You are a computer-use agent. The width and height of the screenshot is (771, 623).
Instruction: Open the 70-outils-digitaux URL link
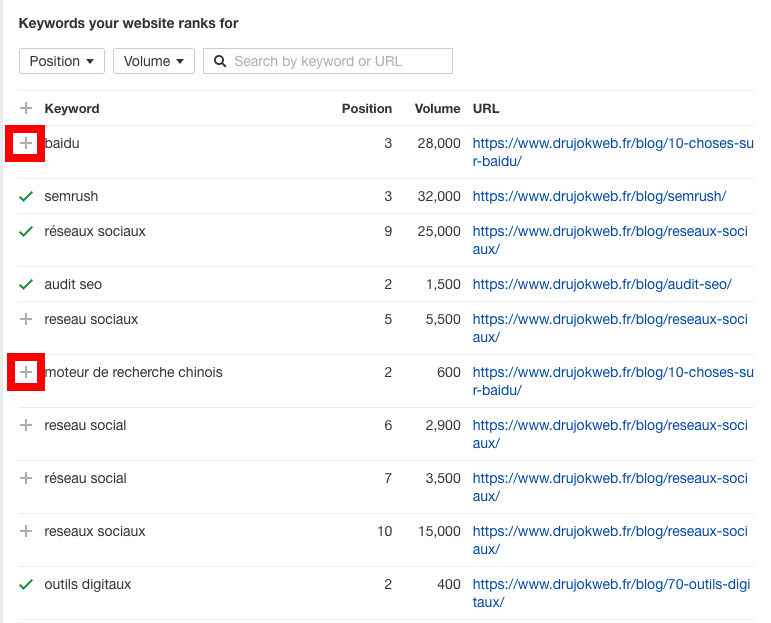pos(611,593)
